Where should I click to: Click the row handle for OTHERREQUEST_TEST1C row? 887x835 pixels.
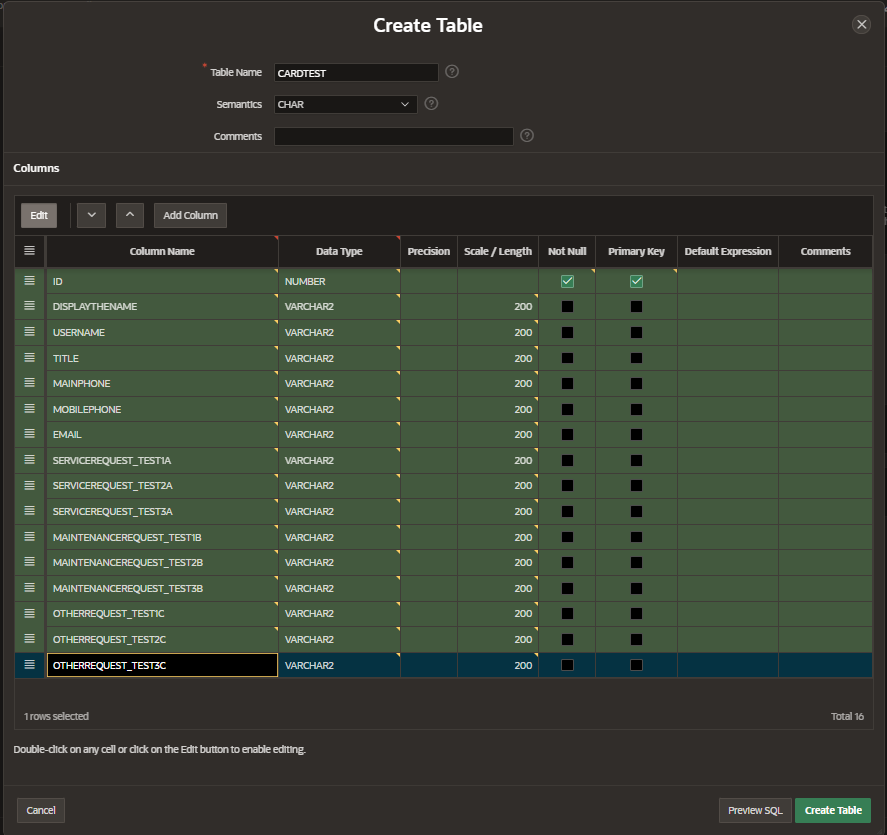(29, 613)
